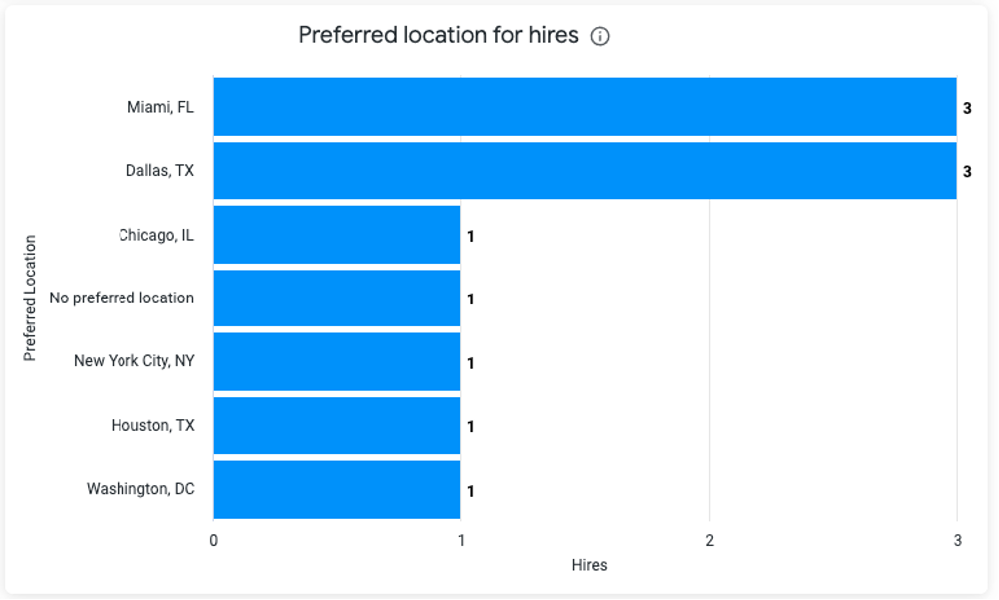Click the value label on Miami bar
This screenshot has height=600, width=999.
pos(967,108)
